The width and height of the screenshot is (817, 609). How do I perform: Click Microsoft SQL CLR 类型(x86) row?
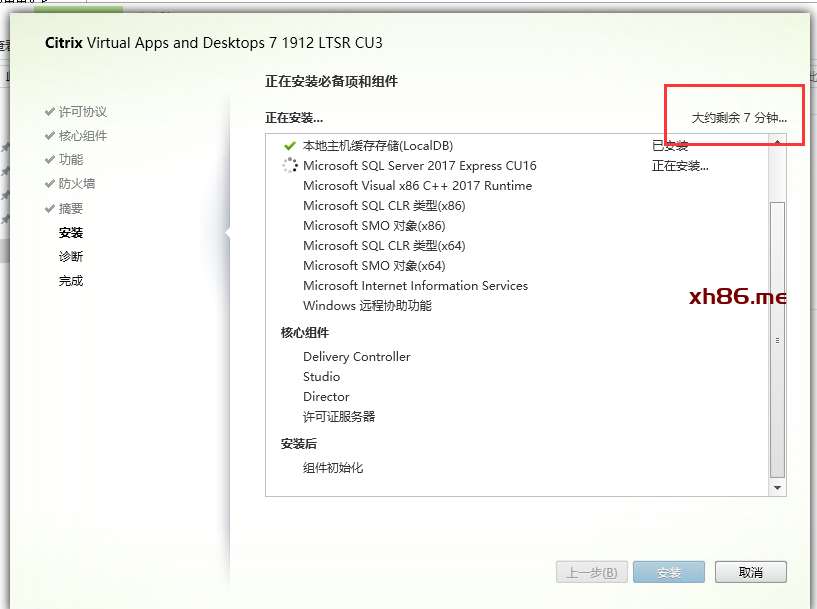384,206
